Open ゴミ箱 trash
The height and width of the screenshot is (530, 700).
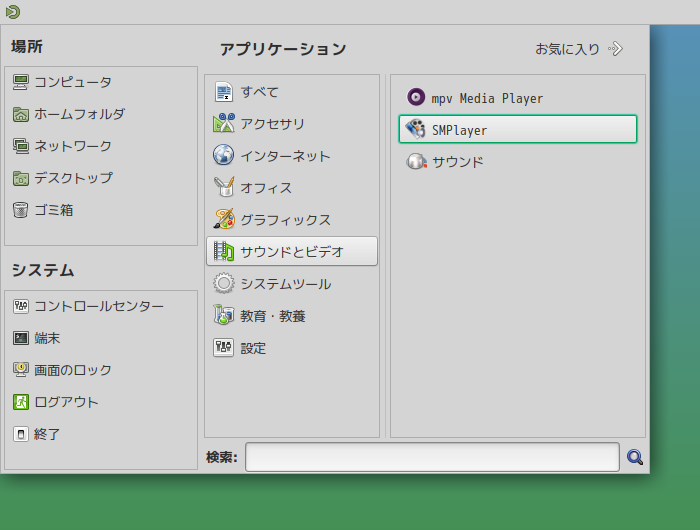point(101,210)
